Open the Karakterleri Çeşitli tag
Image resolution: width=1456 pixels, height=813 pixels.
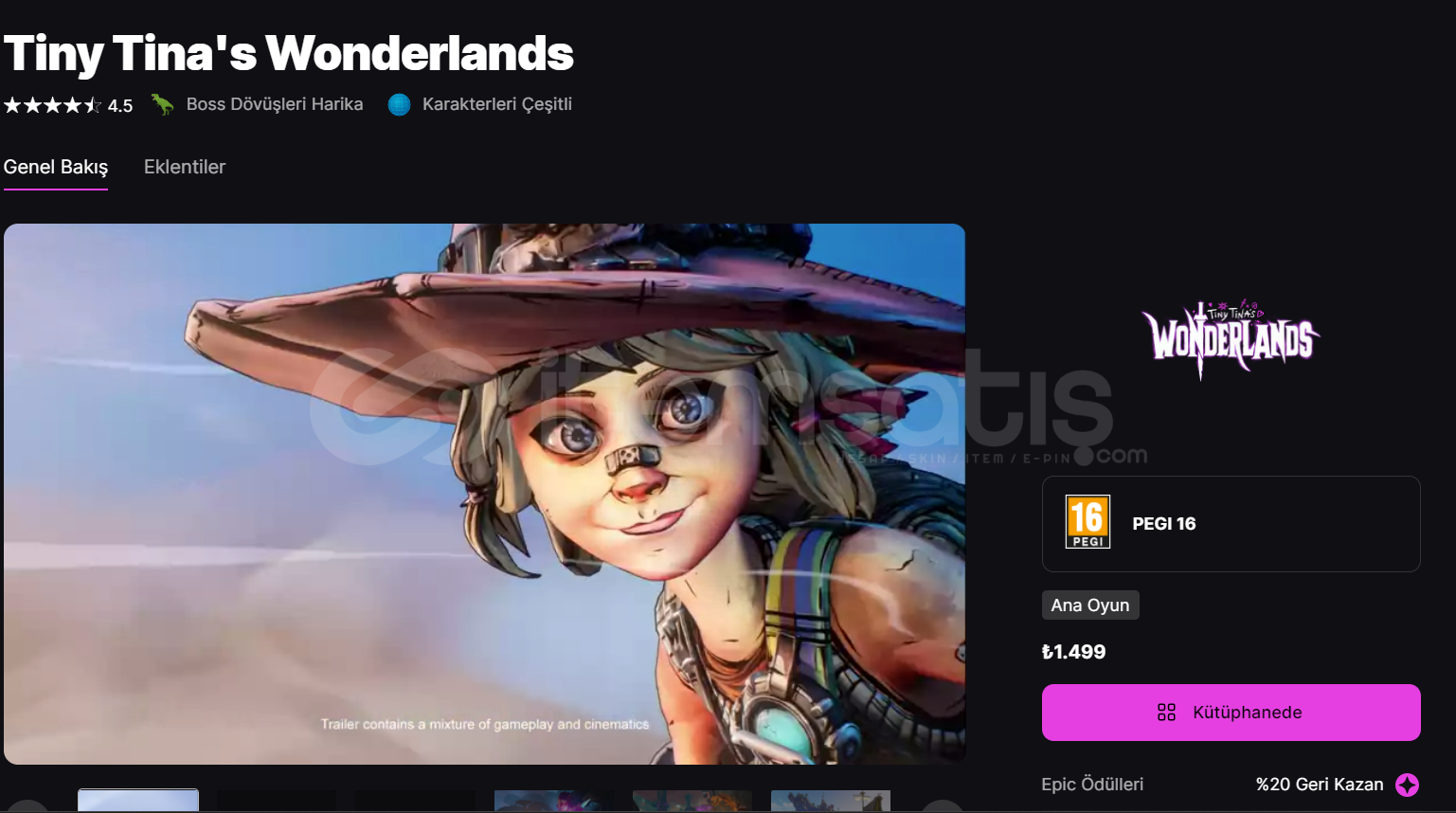coord(497,104)
